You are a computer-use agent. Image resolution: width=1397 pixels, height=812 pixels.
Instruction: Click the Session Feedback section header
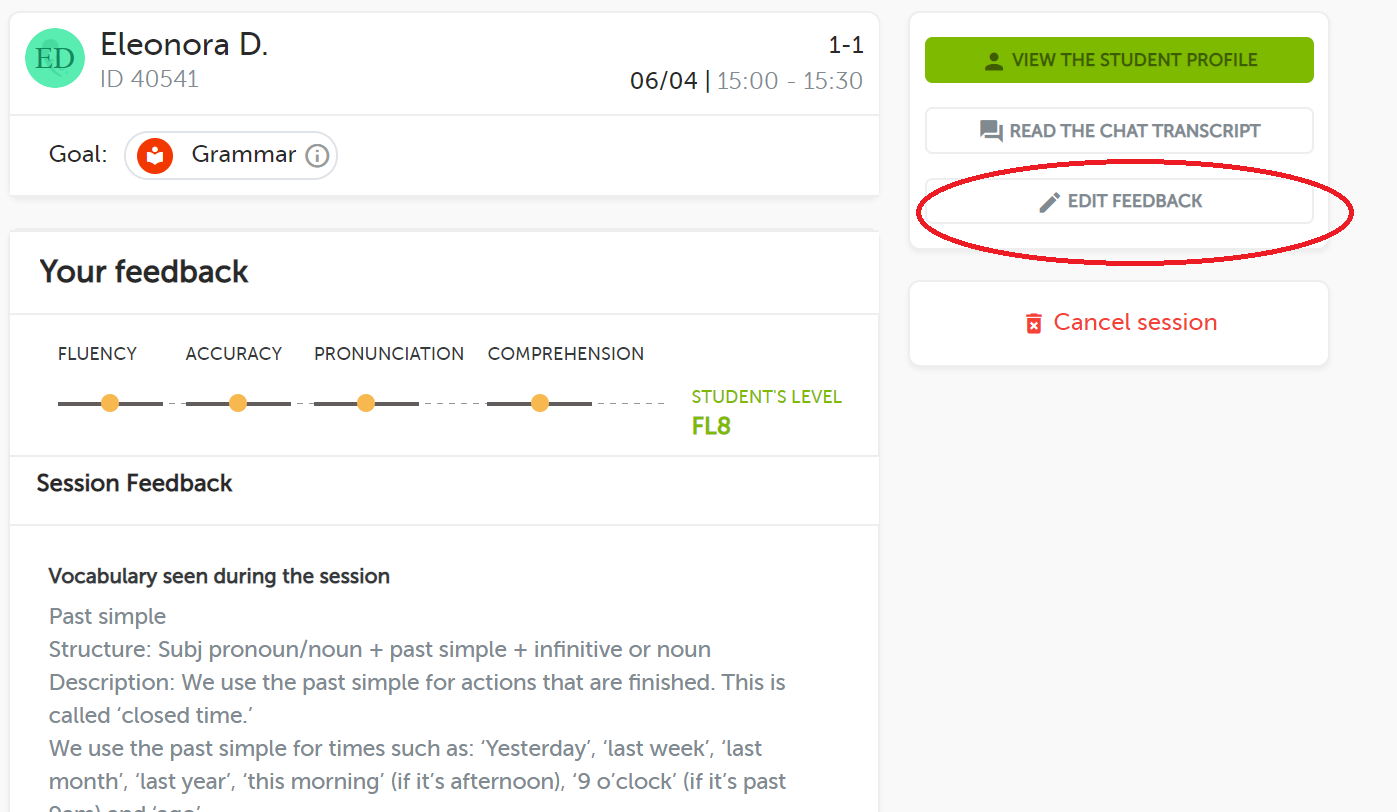tap(134, 483)
